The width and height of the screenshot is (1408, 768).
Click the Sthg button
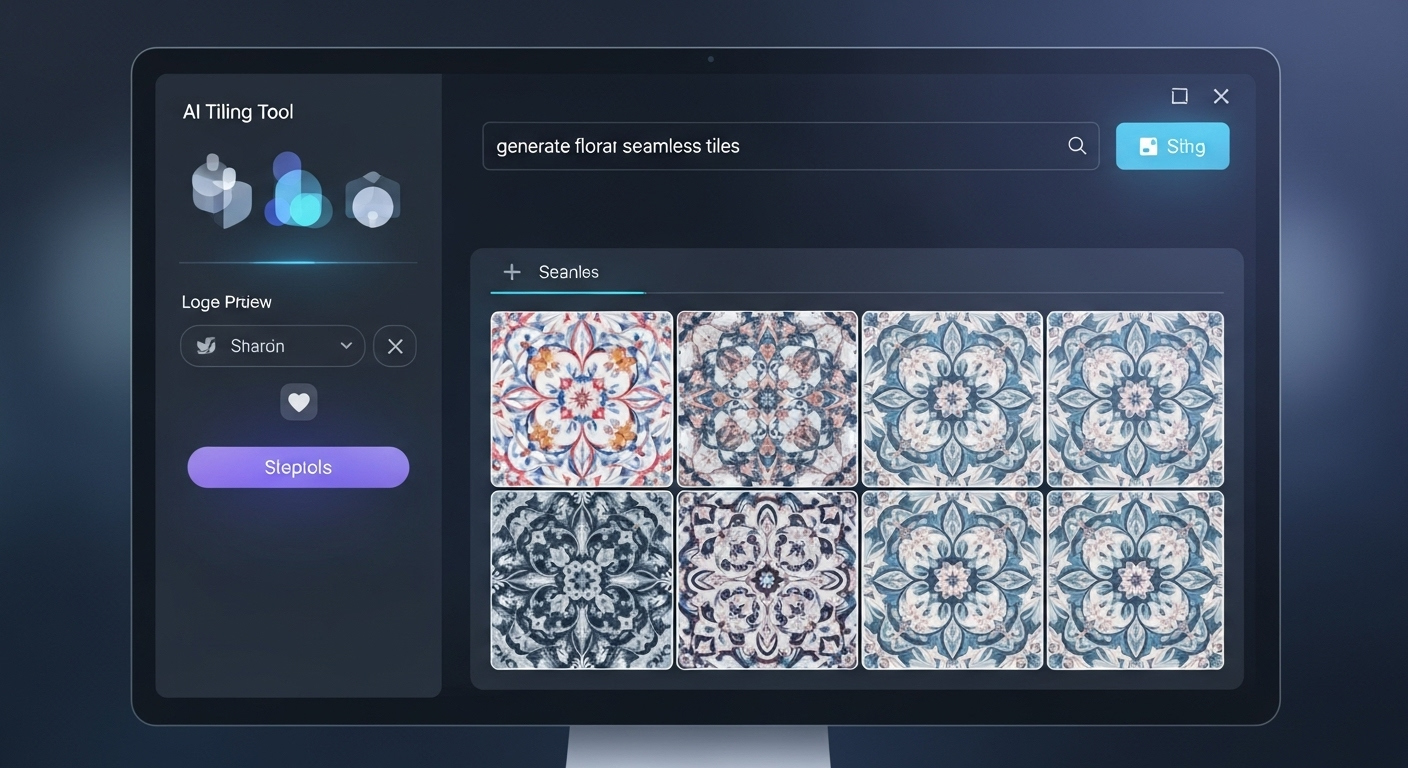(1172, 145)
